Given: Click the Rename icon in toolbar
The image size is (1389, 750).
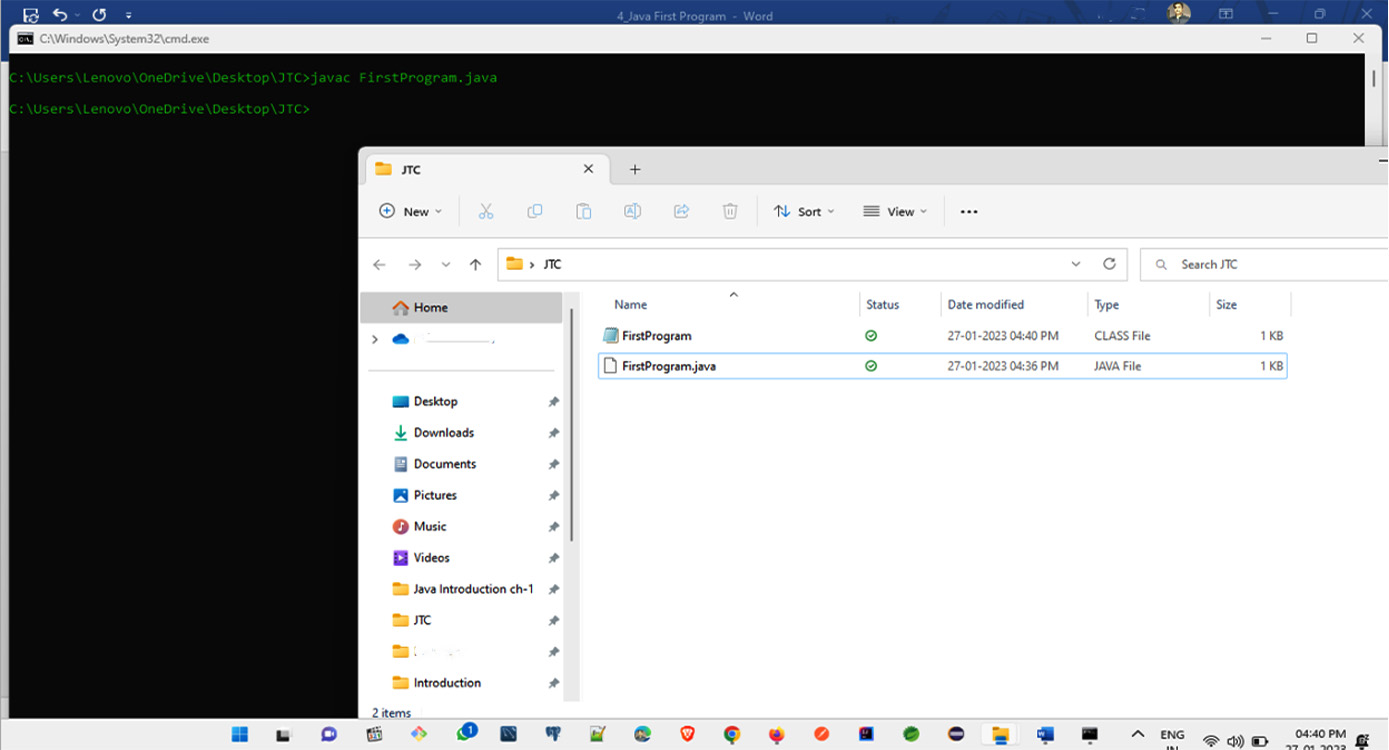Looking at the screenshot, I should [632, 211].
